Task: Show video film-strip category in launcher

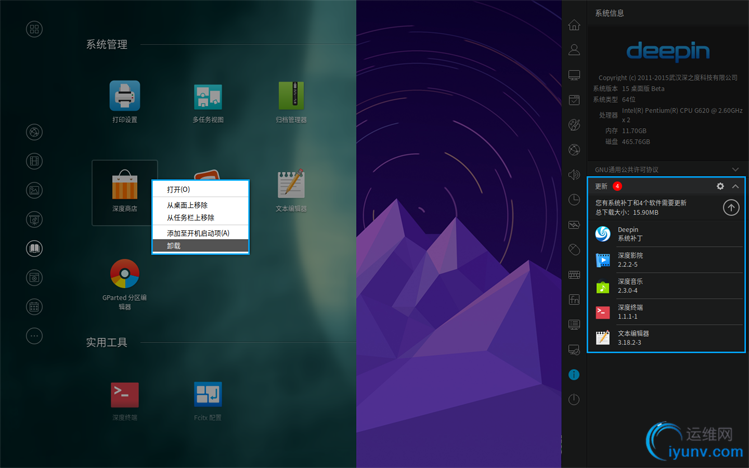Action: (x=34, y=161)
